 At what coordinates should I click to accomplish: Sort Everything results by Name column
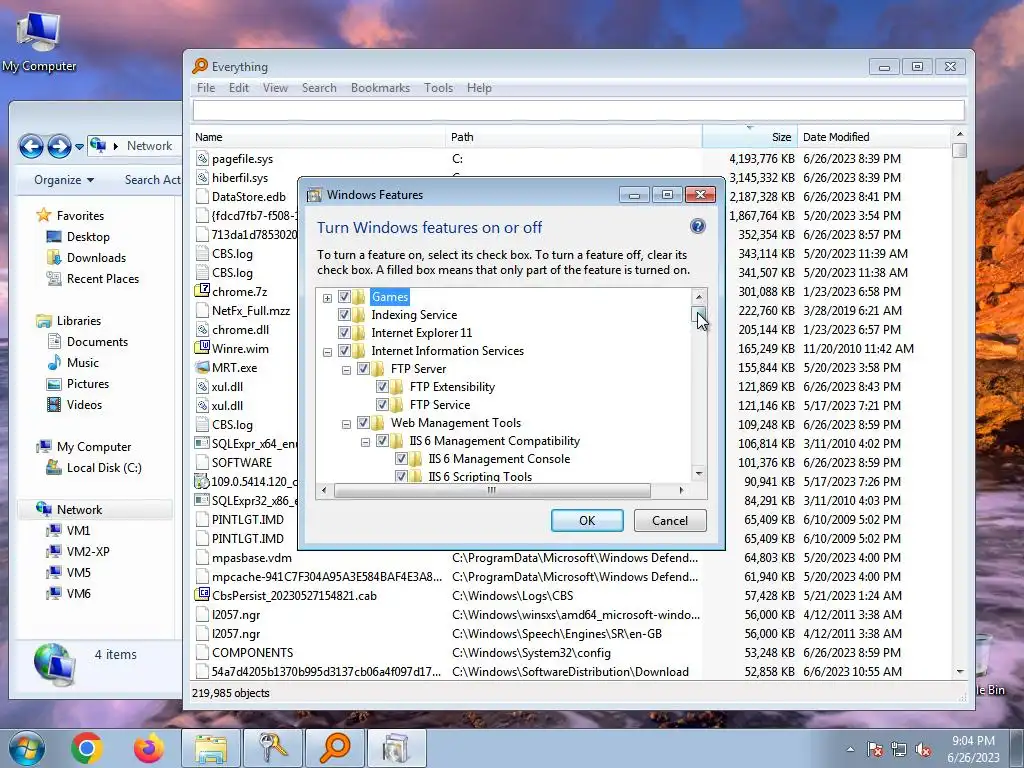319,136
